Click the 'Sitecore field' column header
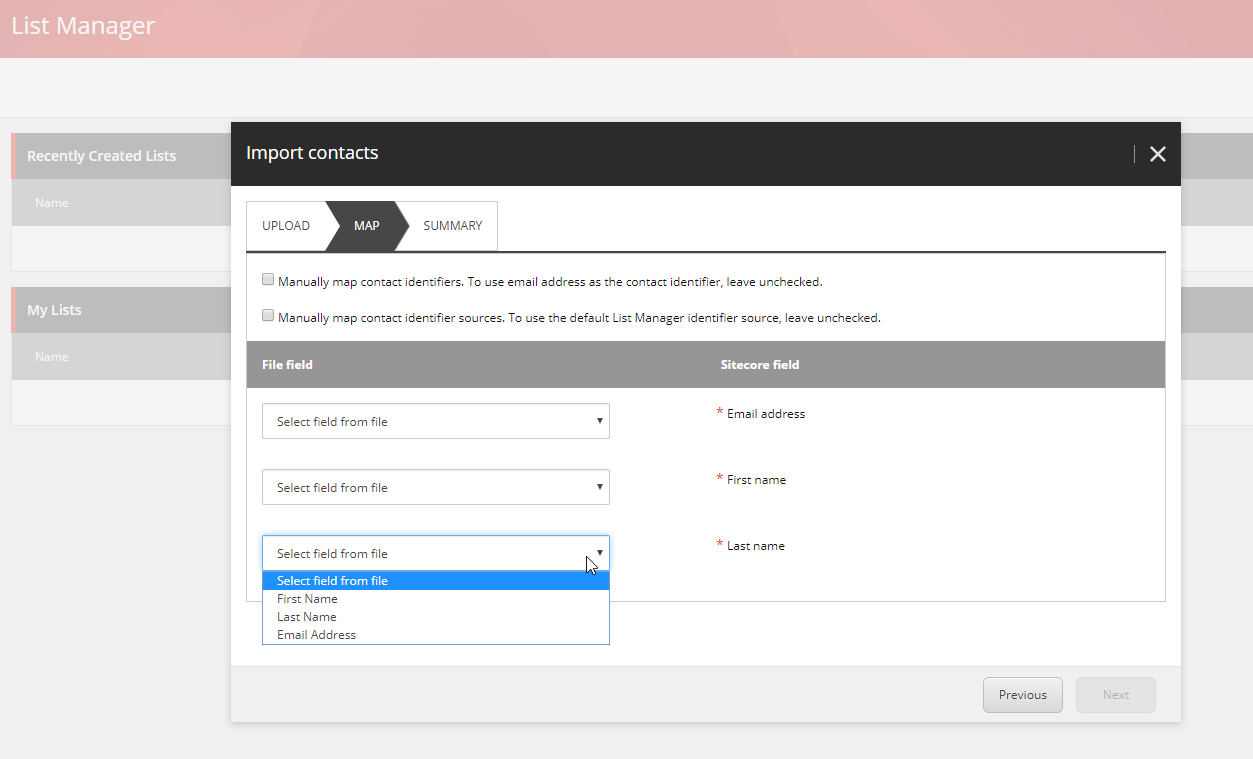Image resolution: width=1253 pixels, height=759 pixels. [x=760, y=365]
